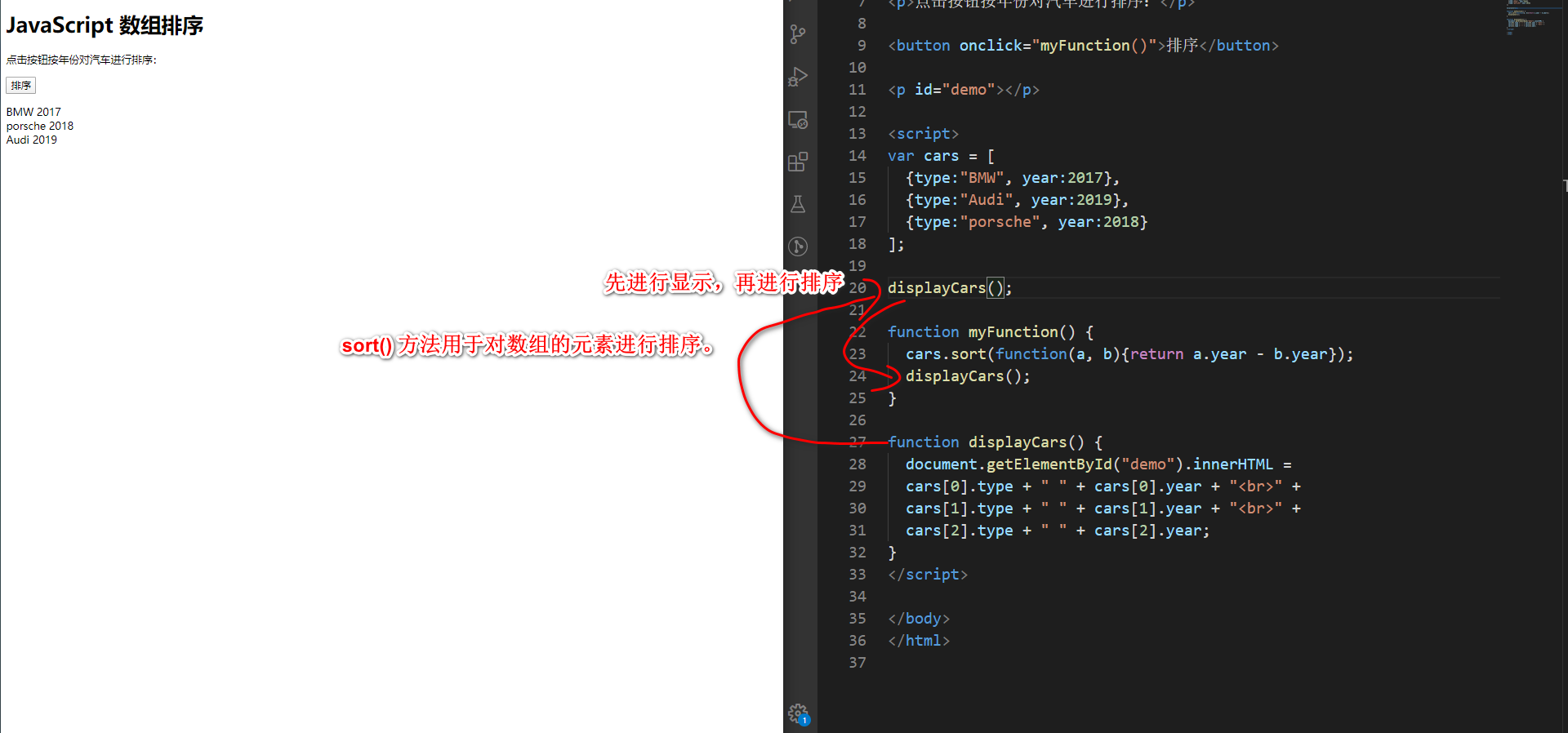The height and width of the screenshot is (733, 1568).
Task: Click the displayCars() call on line 20
Action: point(950,288)
